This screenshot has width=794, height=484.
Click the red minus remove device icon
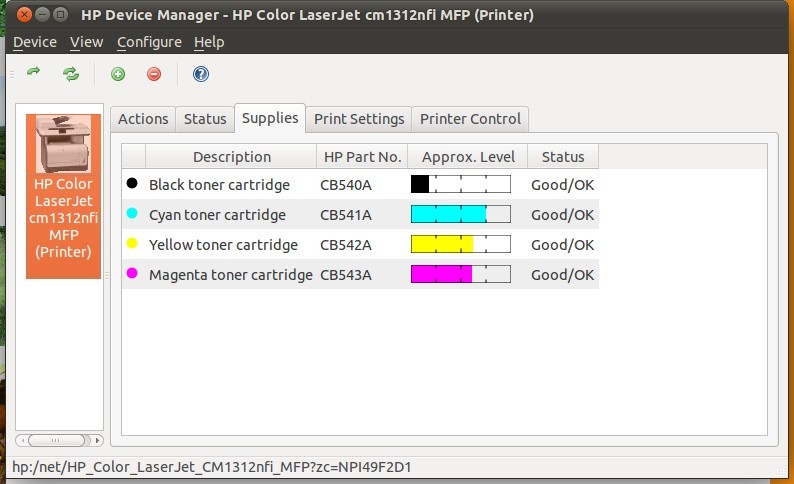[x=154, y=74]
